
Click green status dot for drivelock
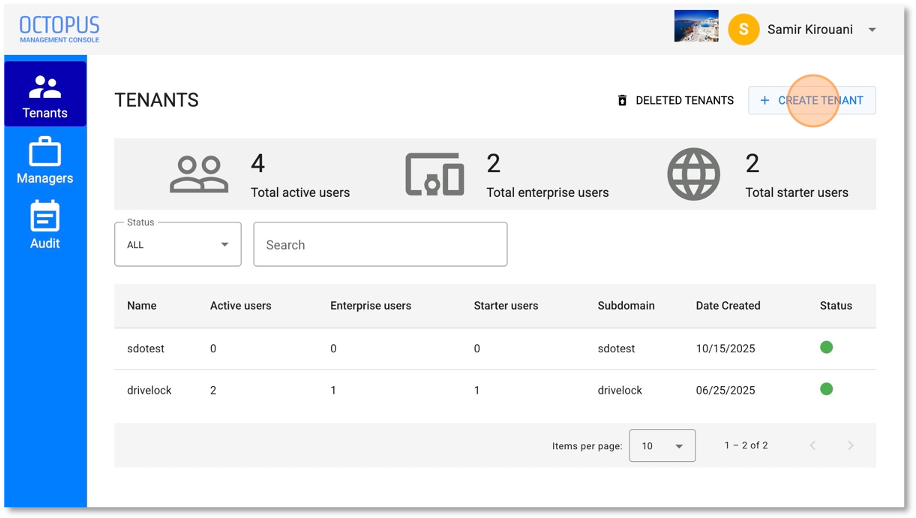(x=826, y=389)
